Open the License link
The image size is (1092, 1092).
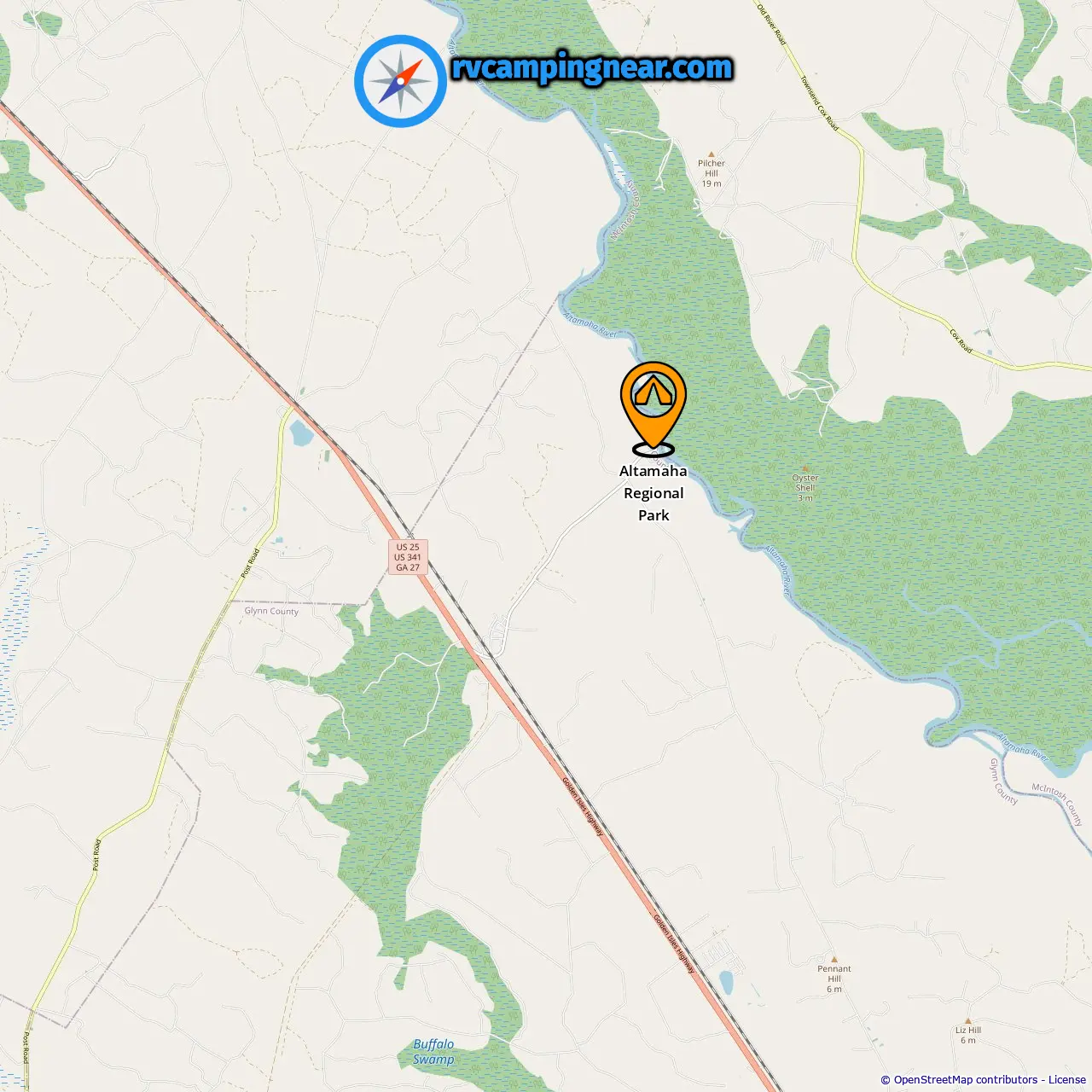click(1067, 1080)
